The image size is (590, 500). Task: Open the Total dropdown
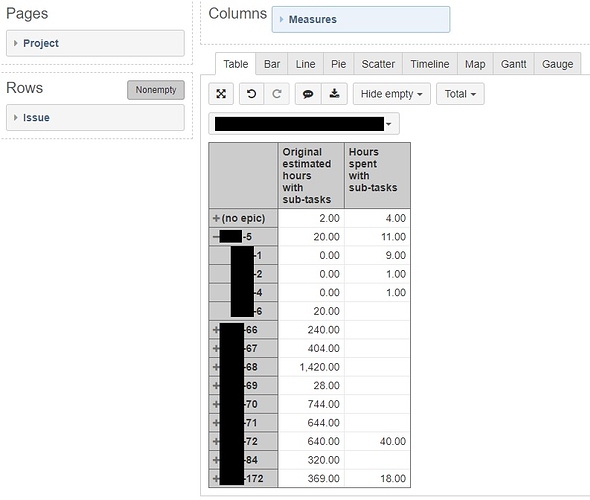point(460,94)
